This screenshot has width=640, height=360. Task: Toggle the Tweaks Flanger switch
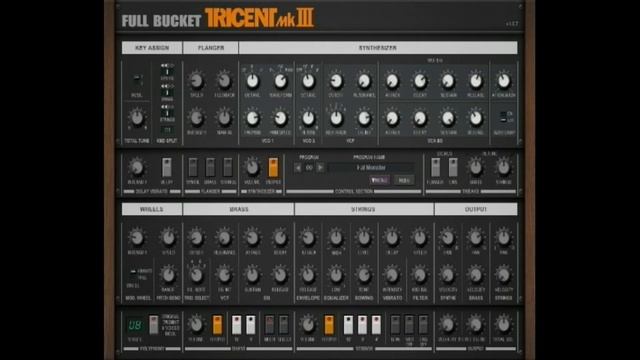pyautogui.click(x=436, y=167)
